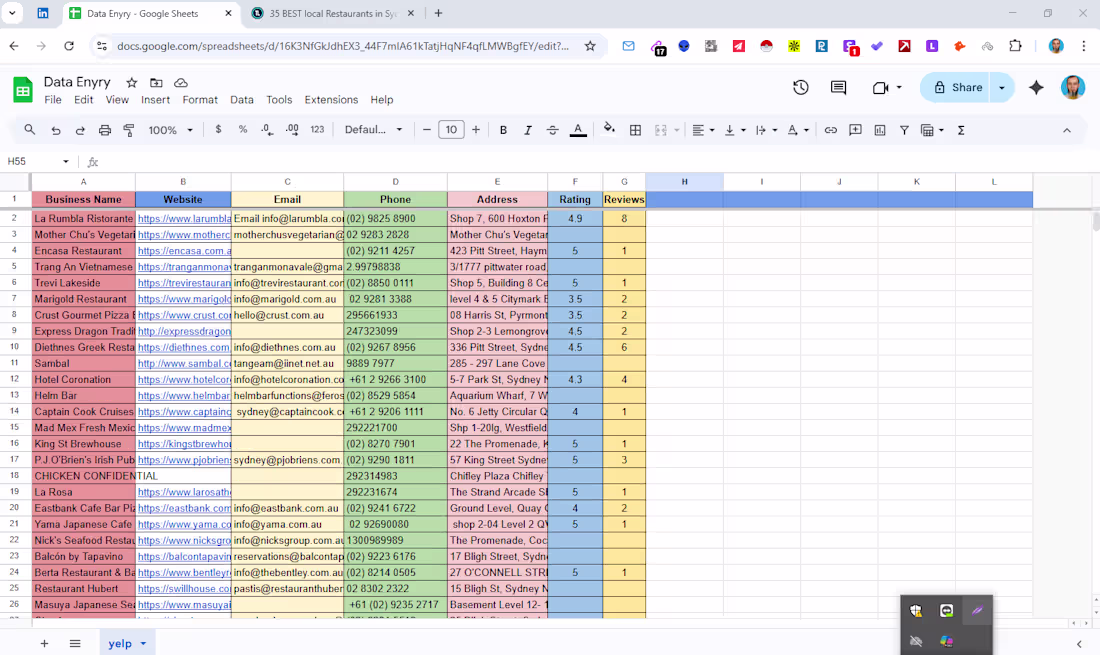This screenshot has height=655, width=1100.
Task: Open the larumbla website link in row 2
Action: (x=183, y=218)
